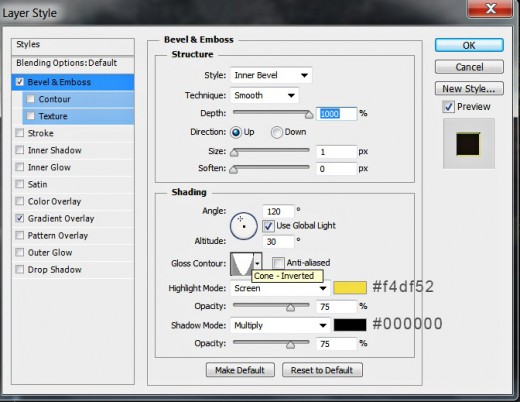
Task: Expand the Technique dropdown showing Smooth
Action: (265, 96)
